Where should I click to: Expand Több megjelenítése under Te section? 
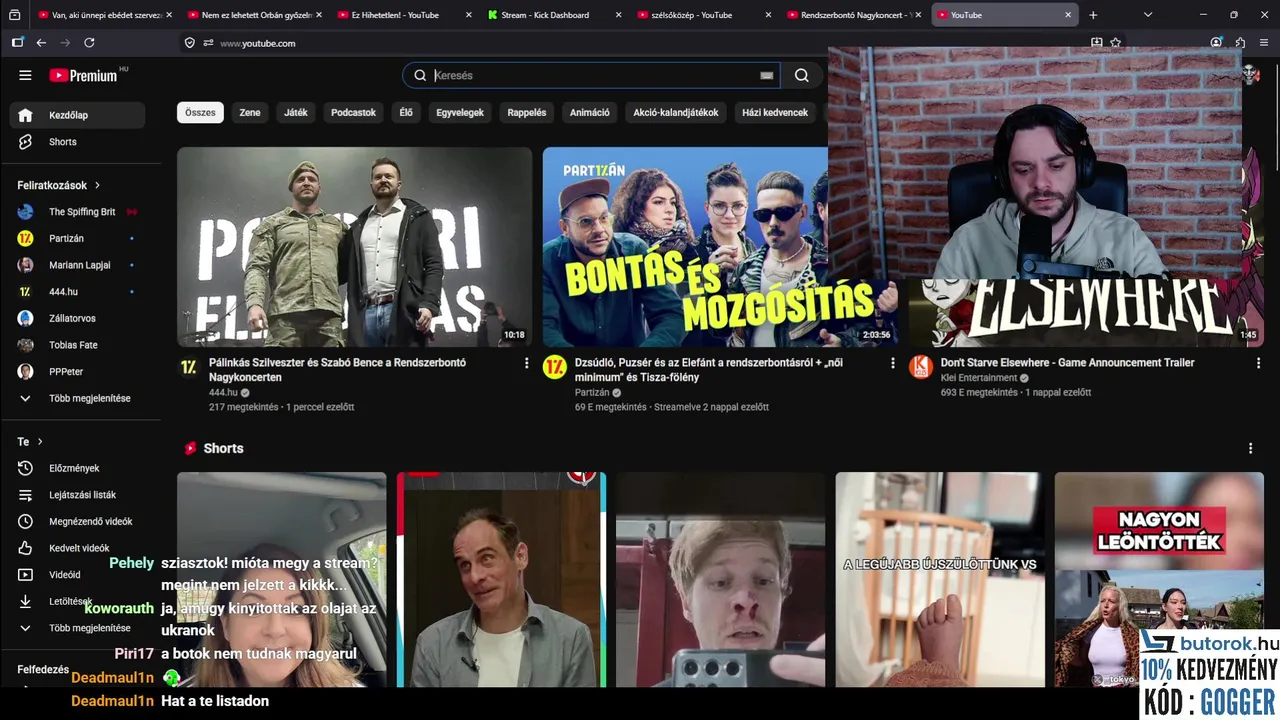coord(77,628)
